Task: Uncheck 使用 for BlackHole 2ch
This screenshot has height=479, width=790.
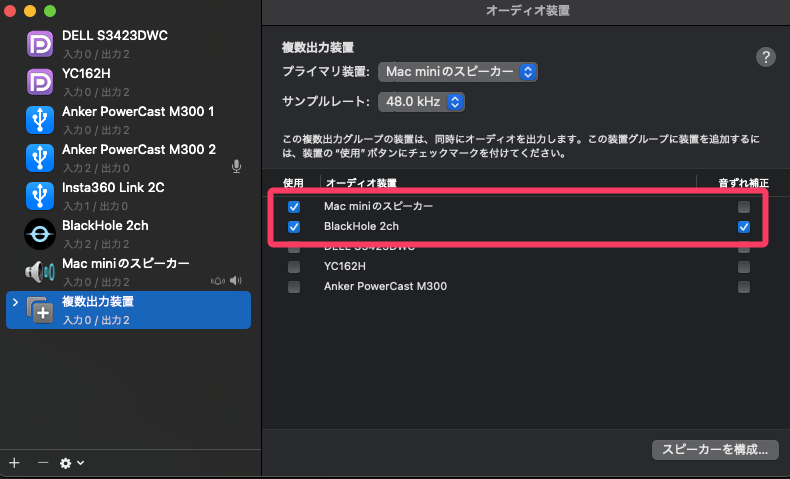Action: click(294, 227)
